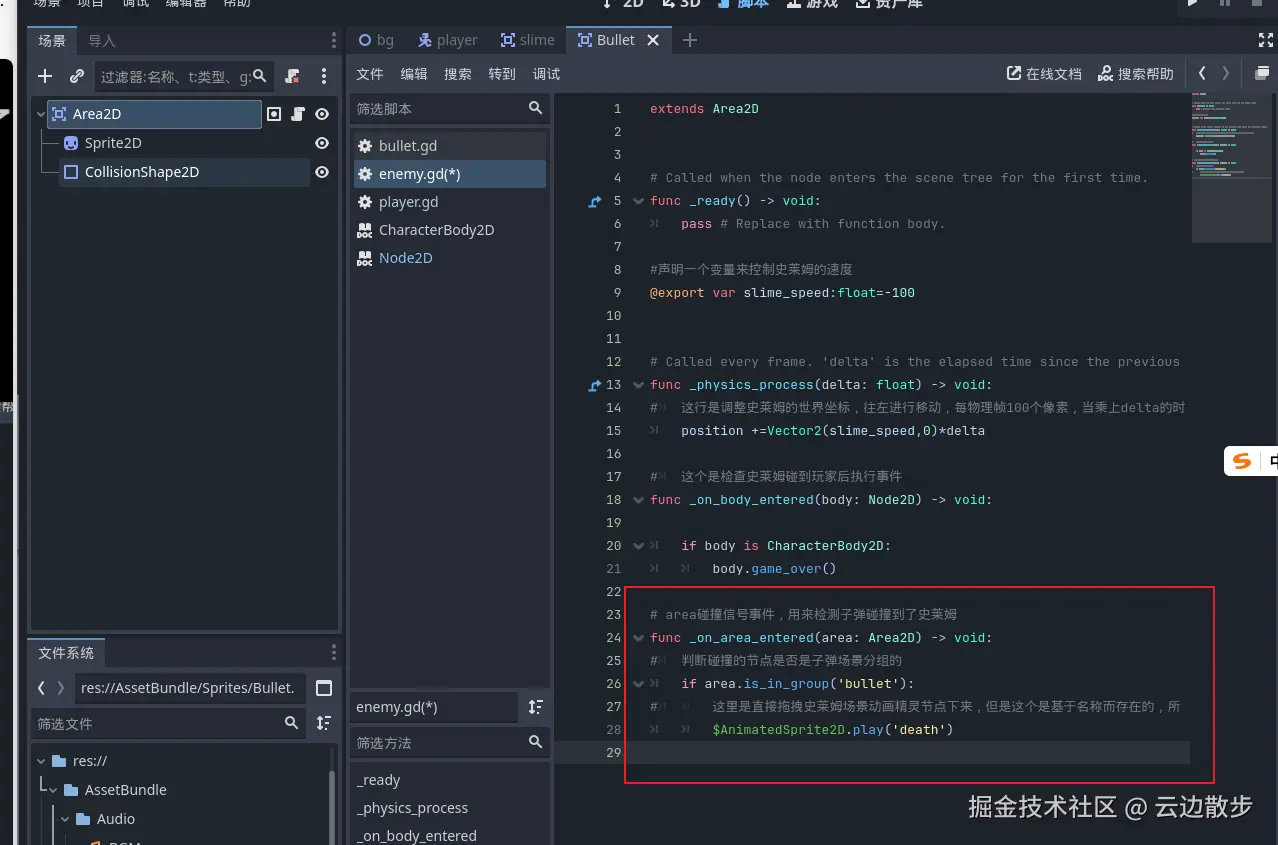
Task: Toggle distraction-free mode icon
Action: click(x=1265, y=40)
